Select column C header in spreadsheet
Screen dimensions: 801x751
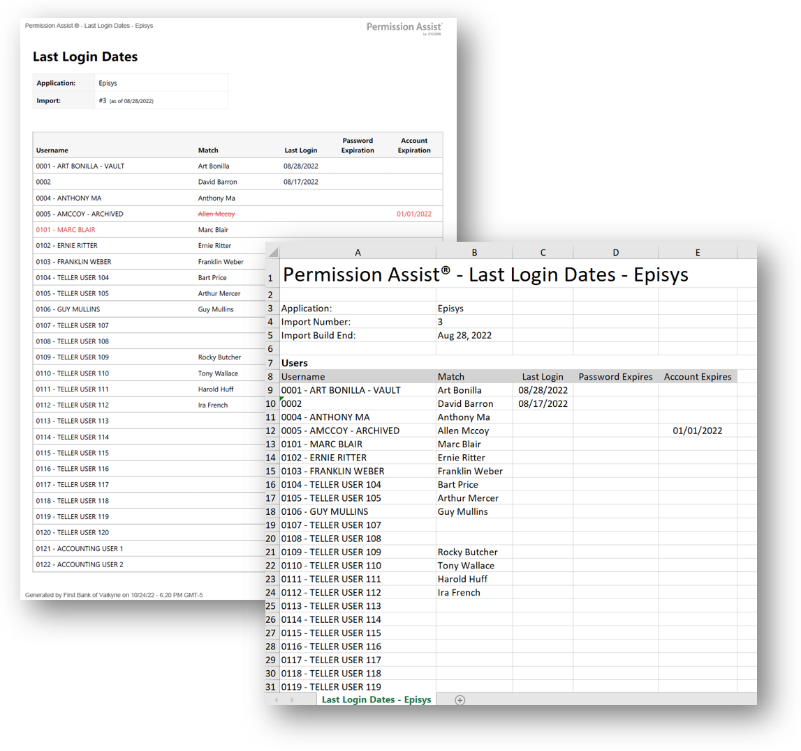tap(543, 253)
